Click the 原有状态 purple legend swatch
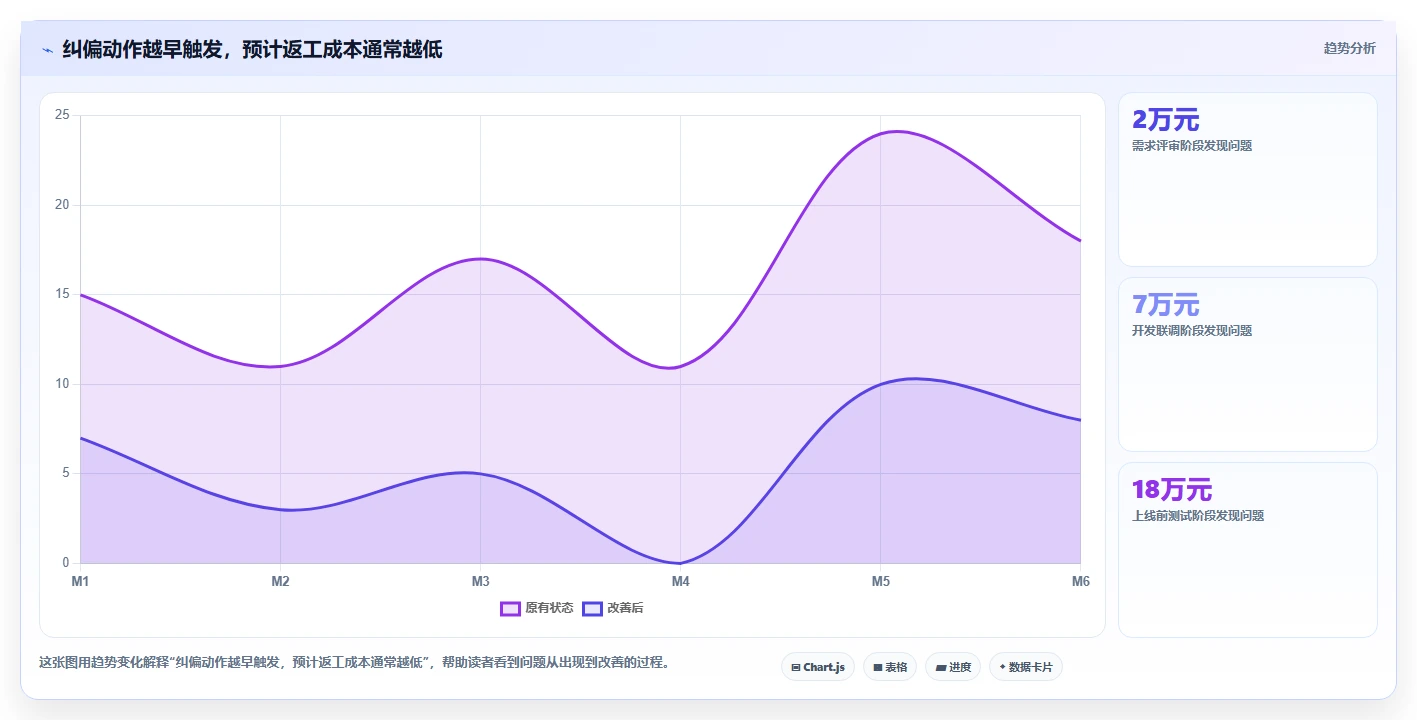This screenshot has width=1417, height=720. tap(511, 608)
